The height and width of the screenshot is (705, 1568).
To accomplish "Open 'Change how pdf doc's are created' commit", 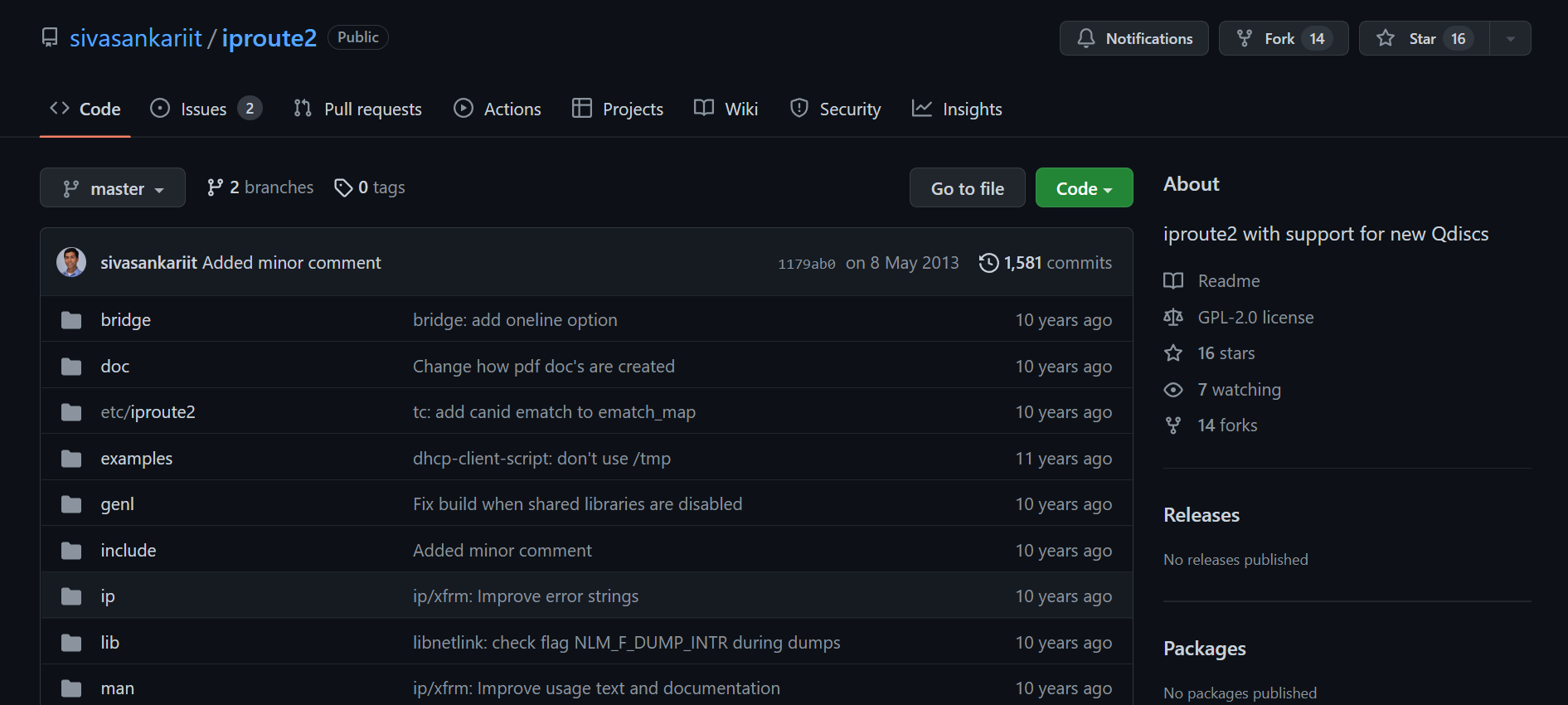I will click(544, 367).
